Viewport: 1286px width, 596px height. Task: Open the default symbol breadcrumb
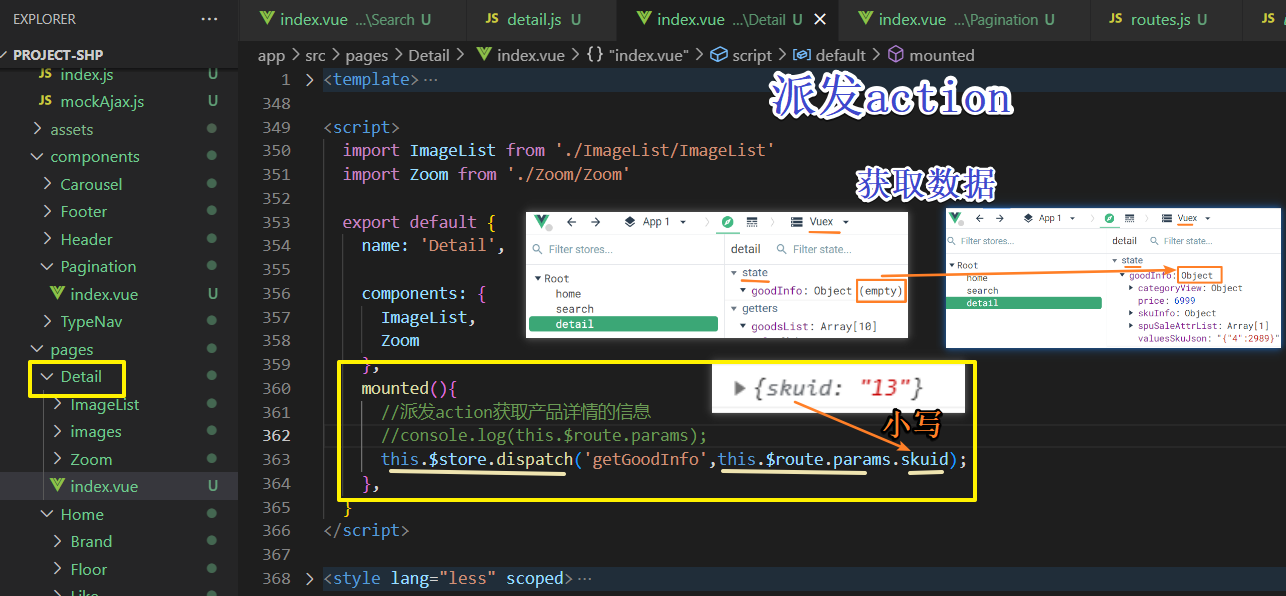coord(841,56)
